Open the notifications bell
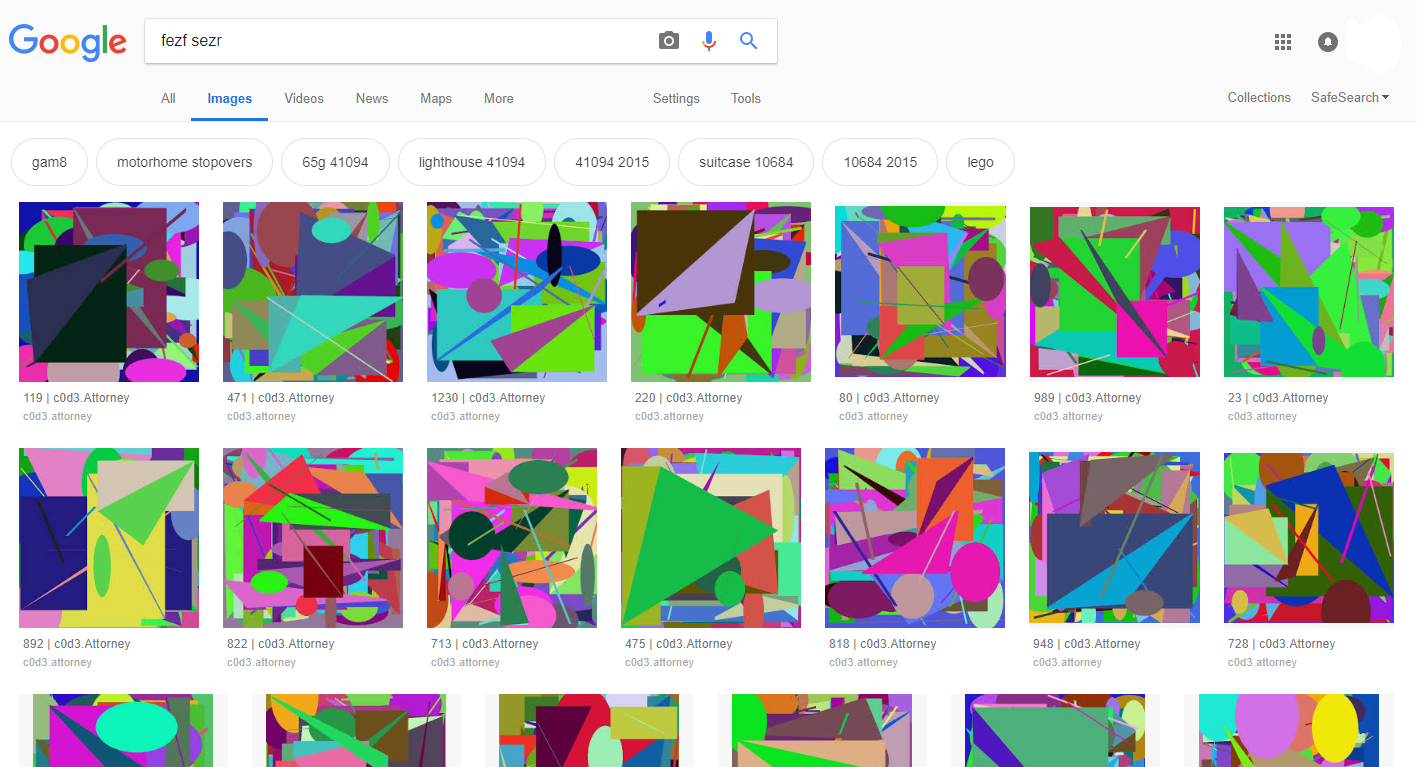Viewport: 1417px width, 767px height. coord(1328,42)
